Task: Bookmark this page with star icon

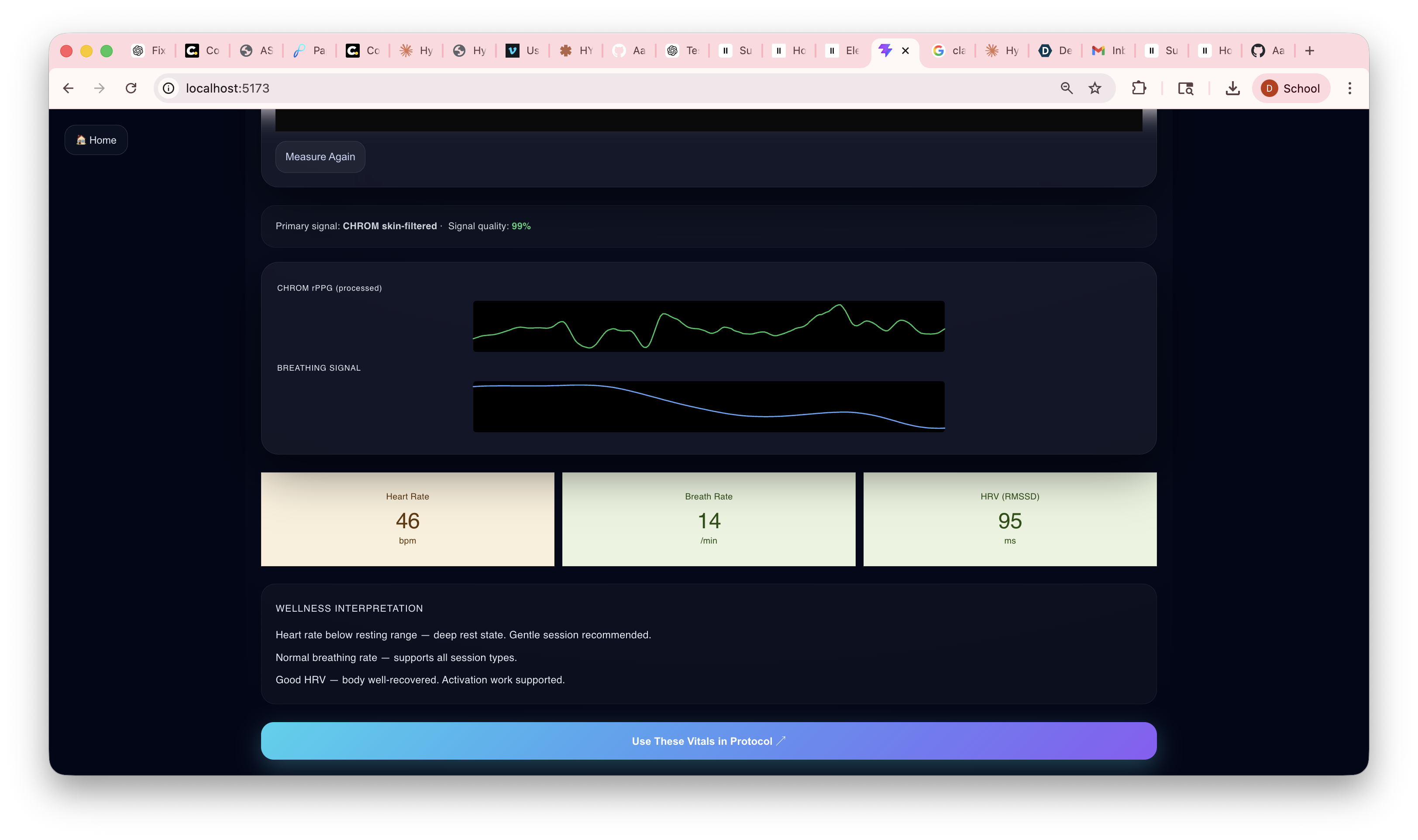Action: point(1095,88)
